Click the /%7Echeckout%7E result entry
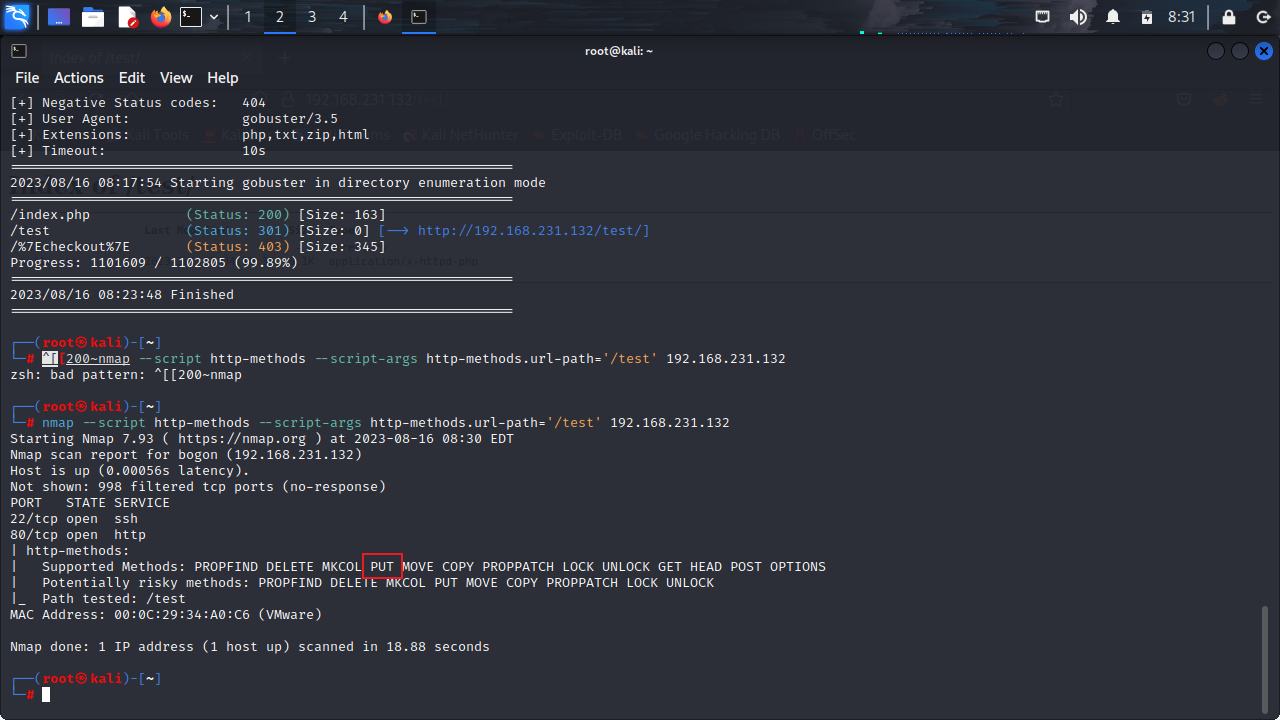The image size is (1280, 720). click(x=70, y=247)
